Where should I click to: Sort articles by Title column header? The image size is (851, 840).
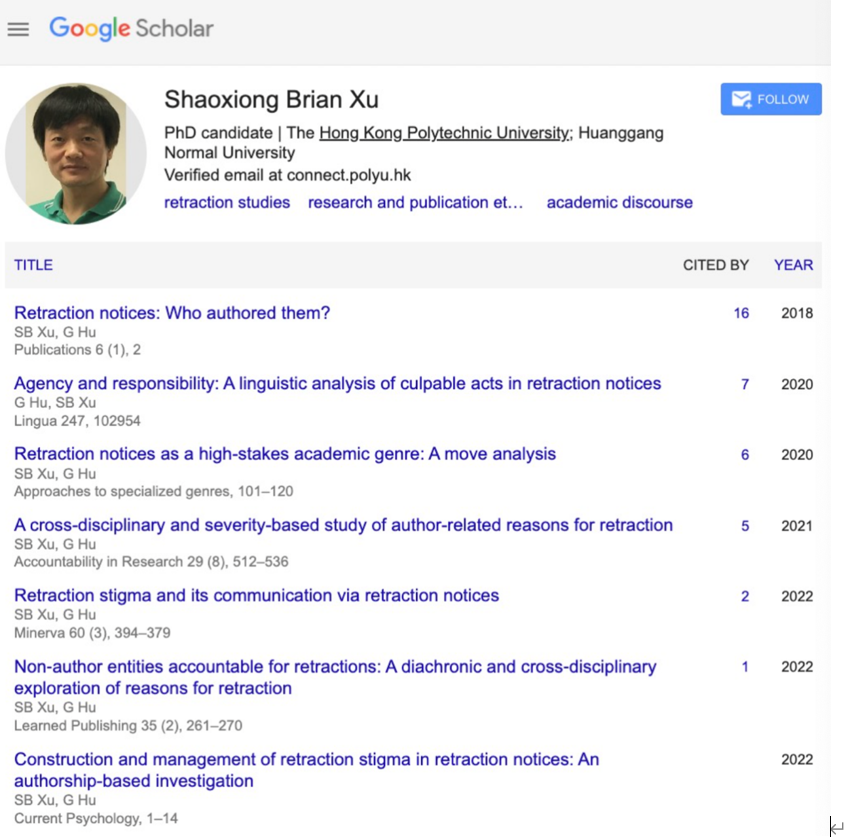point(33,265)
